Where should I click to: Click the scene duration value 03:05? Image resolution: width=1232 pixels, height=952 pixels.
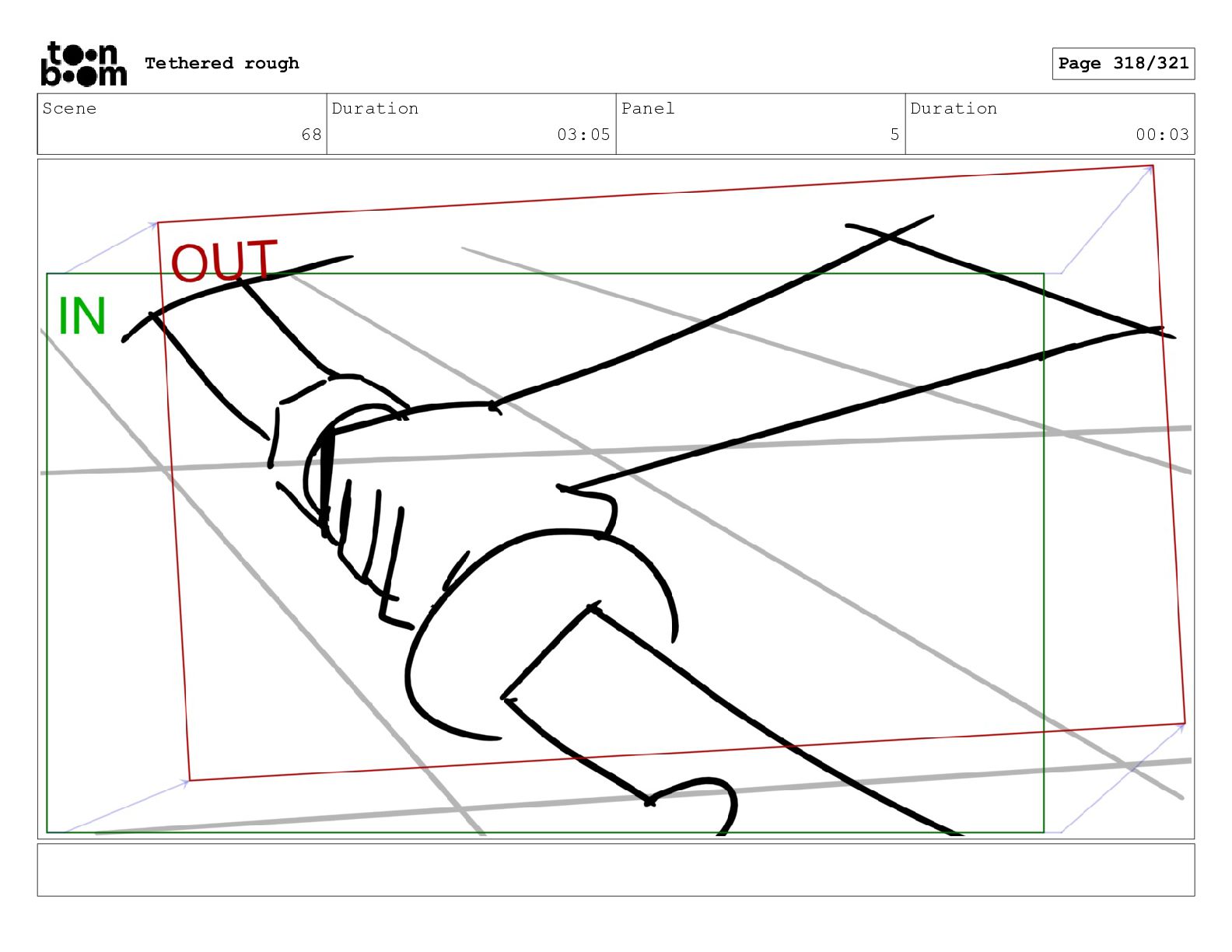coord(583,135)
